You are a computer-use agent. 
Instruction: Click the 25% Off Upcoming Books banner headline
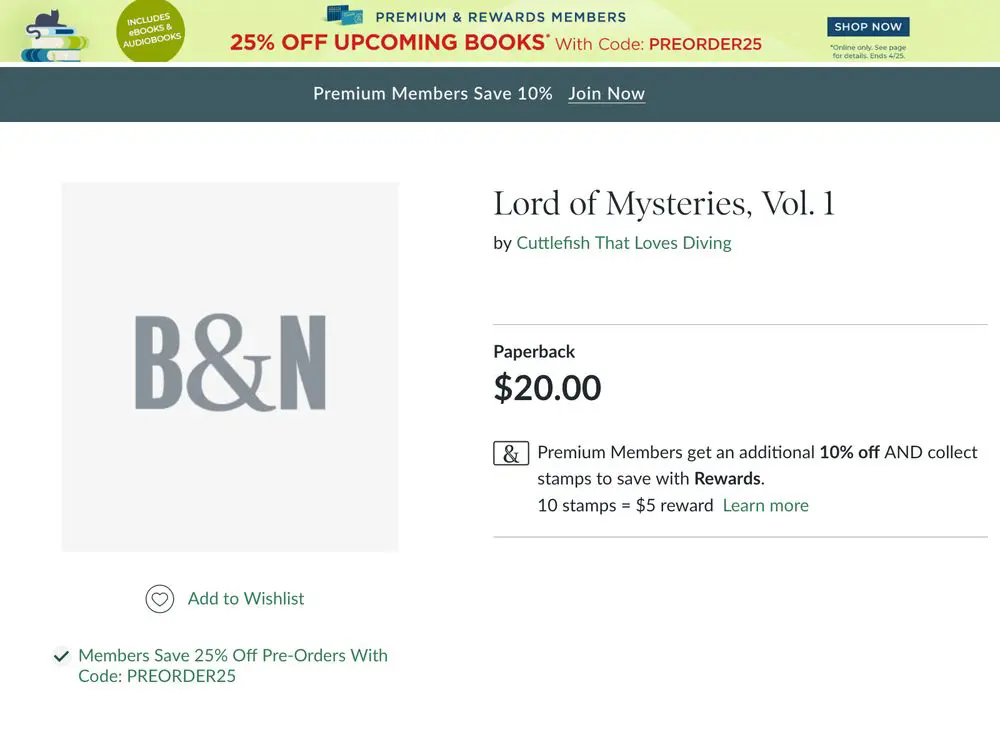coord(388,43)
